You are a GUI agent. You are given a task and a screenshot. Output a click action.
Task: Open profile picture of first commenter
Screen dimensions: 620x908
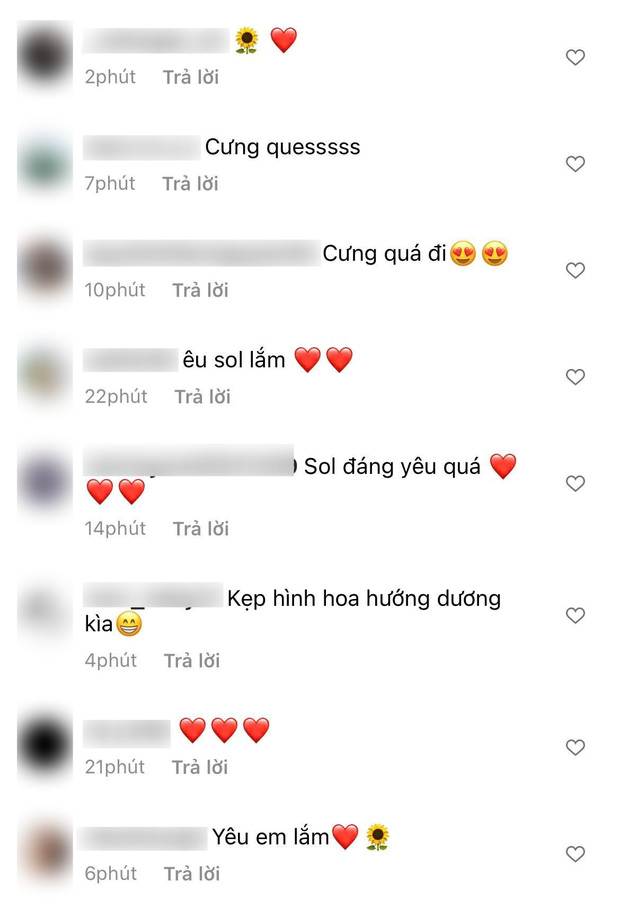tap(45, 57)
